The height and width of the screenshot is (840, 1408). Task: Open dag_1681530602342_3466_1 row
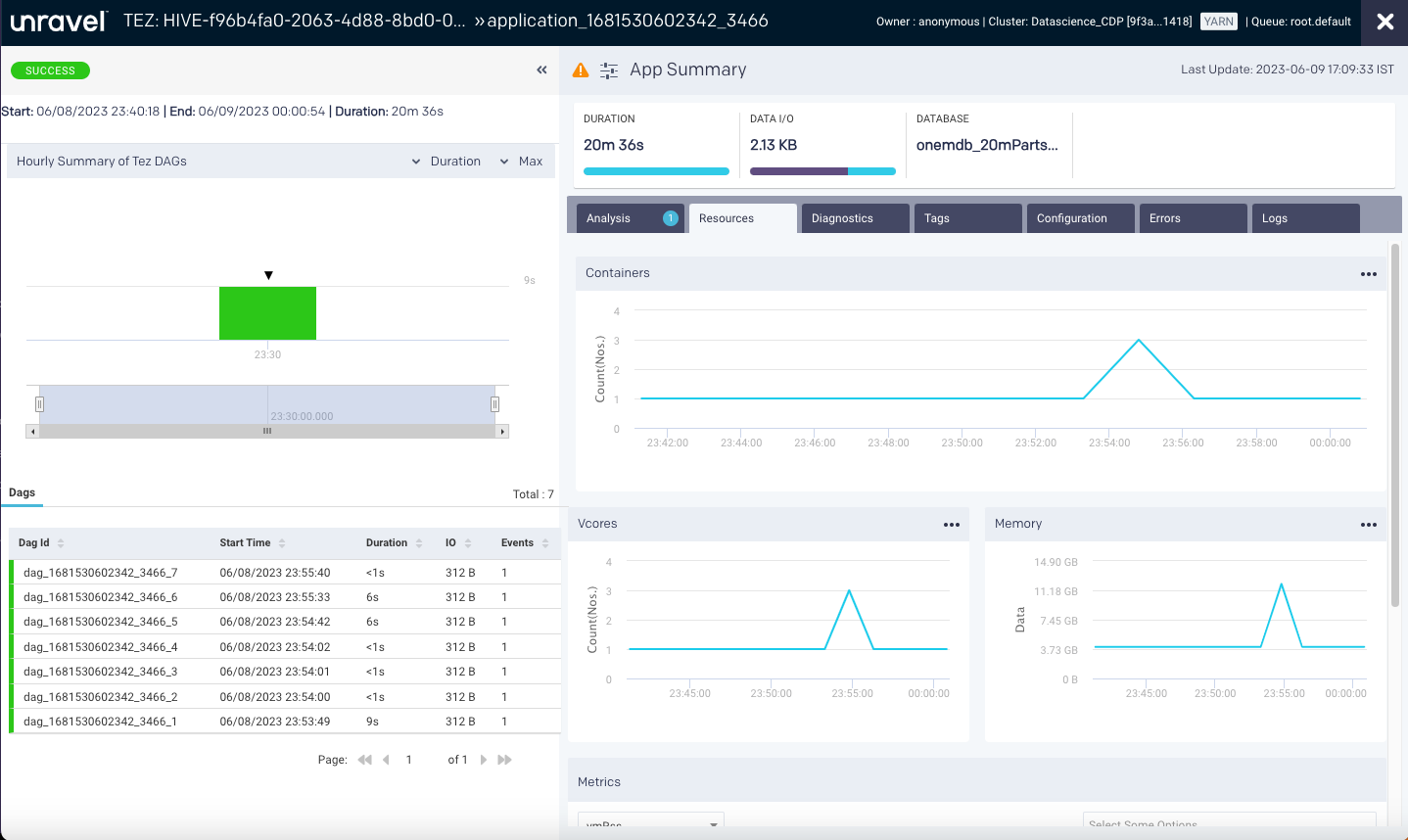pyautogui.click(x=285, y=722)
